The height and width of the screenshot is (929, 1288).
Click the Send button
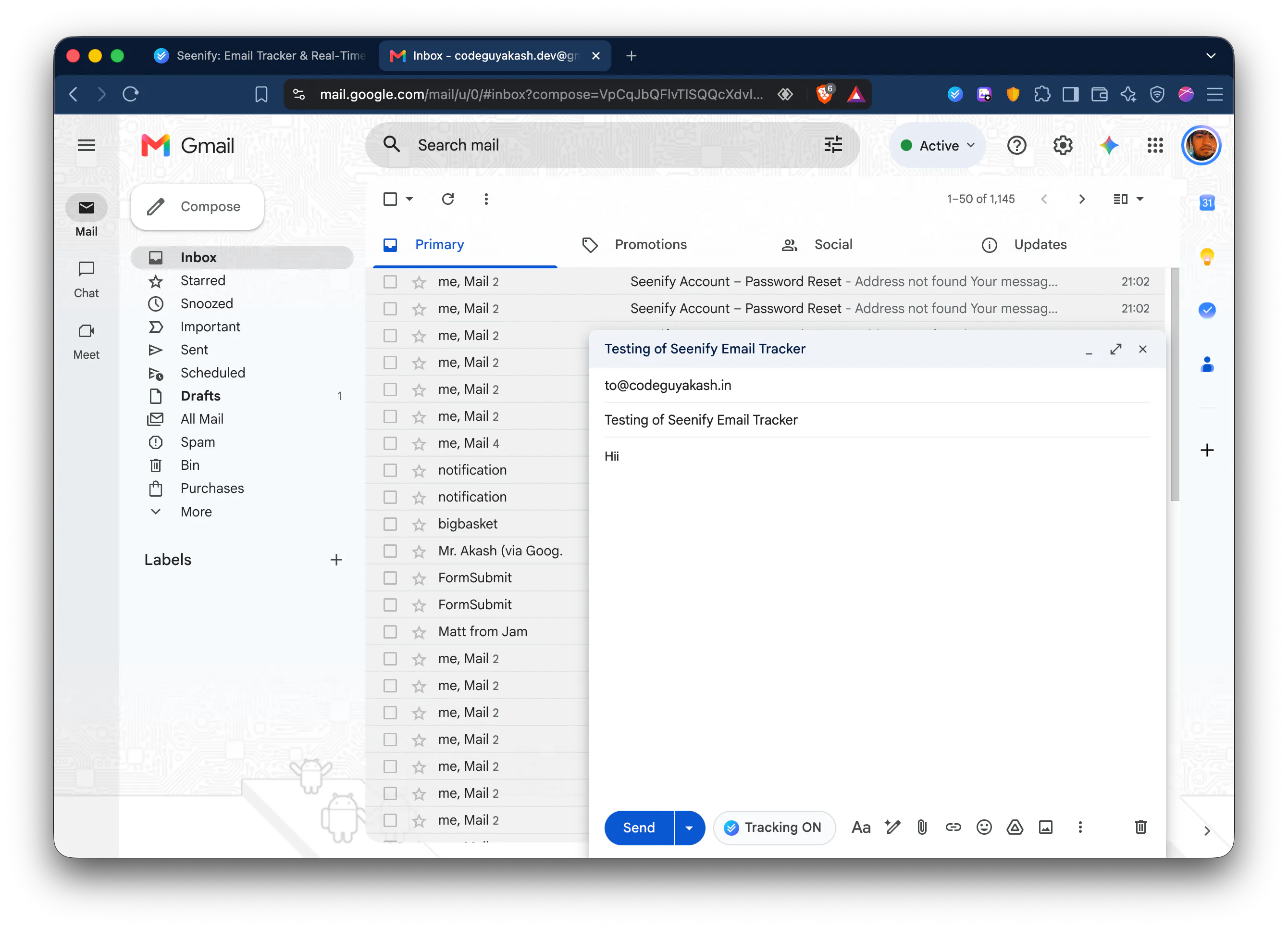click(x=639, y=827)
